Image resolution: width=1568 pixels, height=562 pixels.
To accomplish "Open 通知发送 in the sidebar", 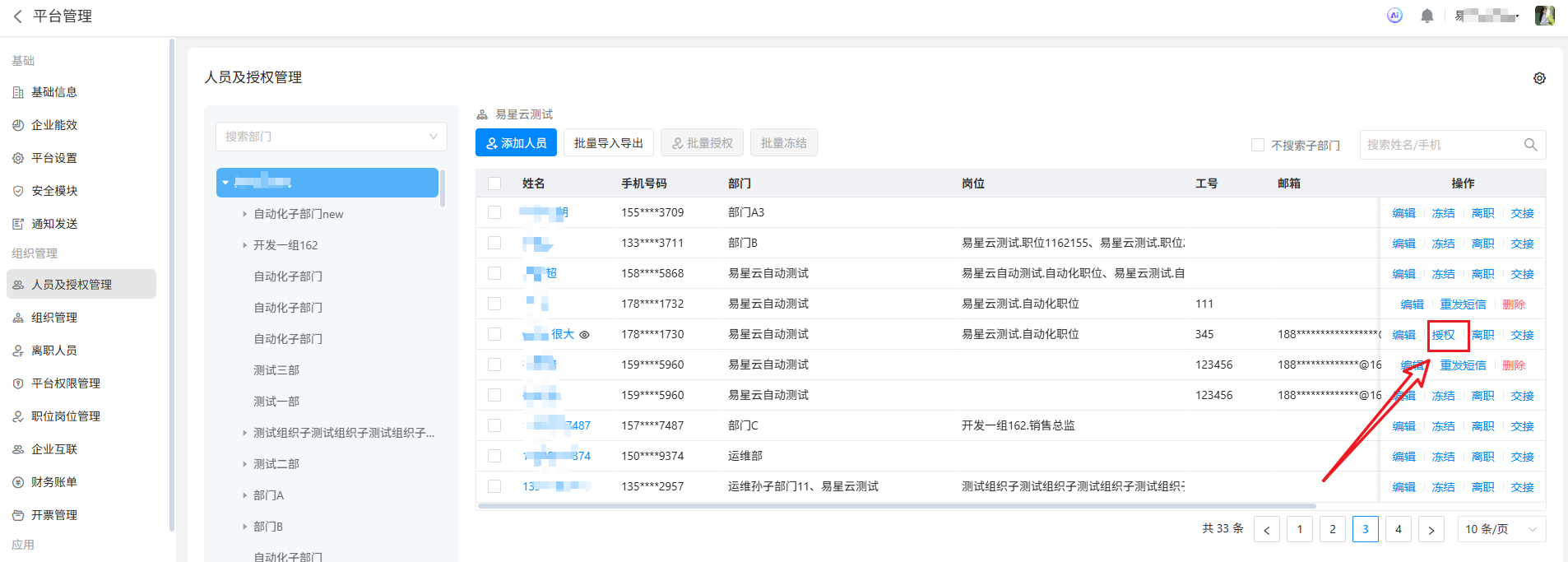I will 54,224.
